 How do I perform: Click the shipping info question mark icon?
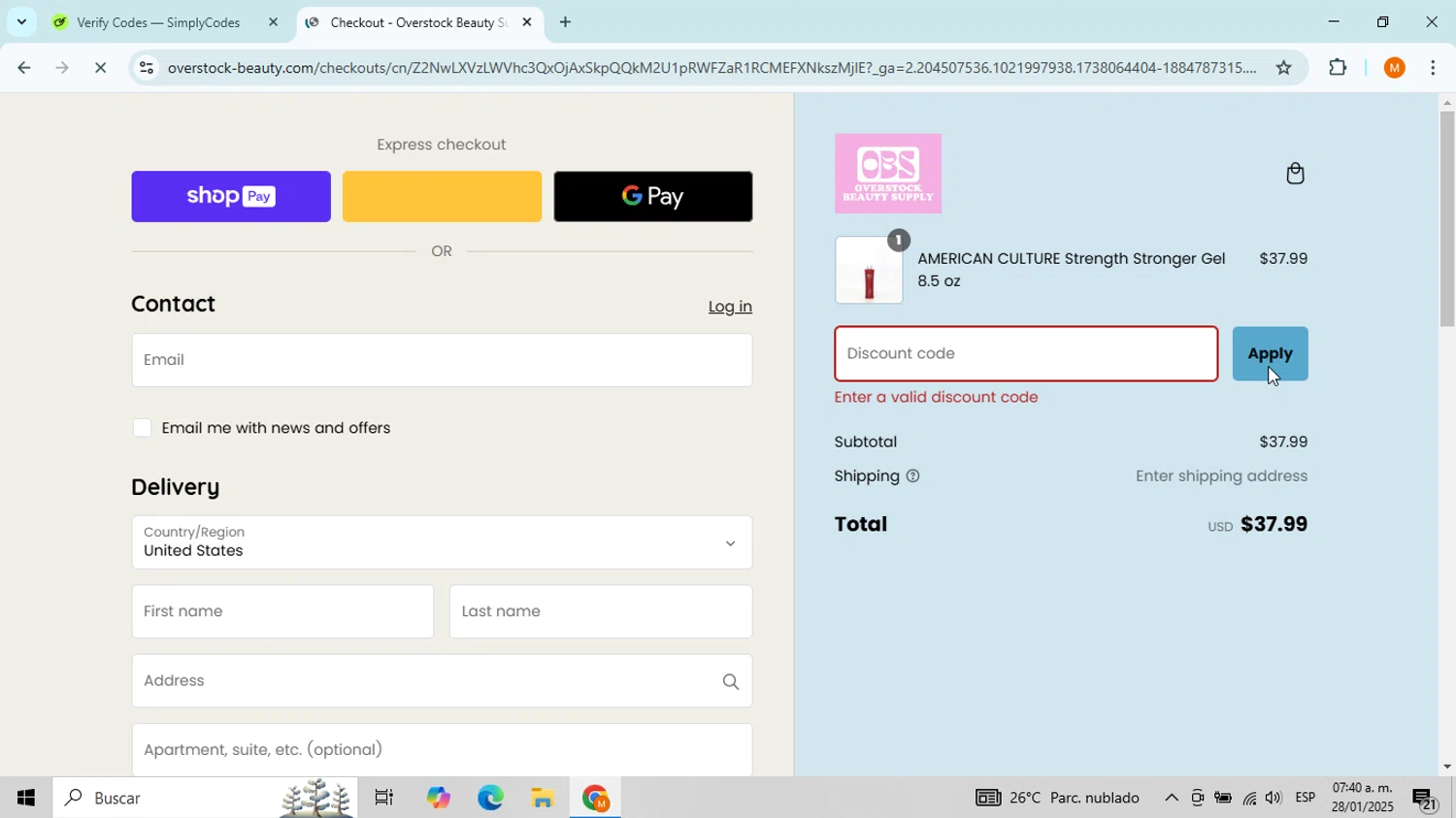coord(912,476)
